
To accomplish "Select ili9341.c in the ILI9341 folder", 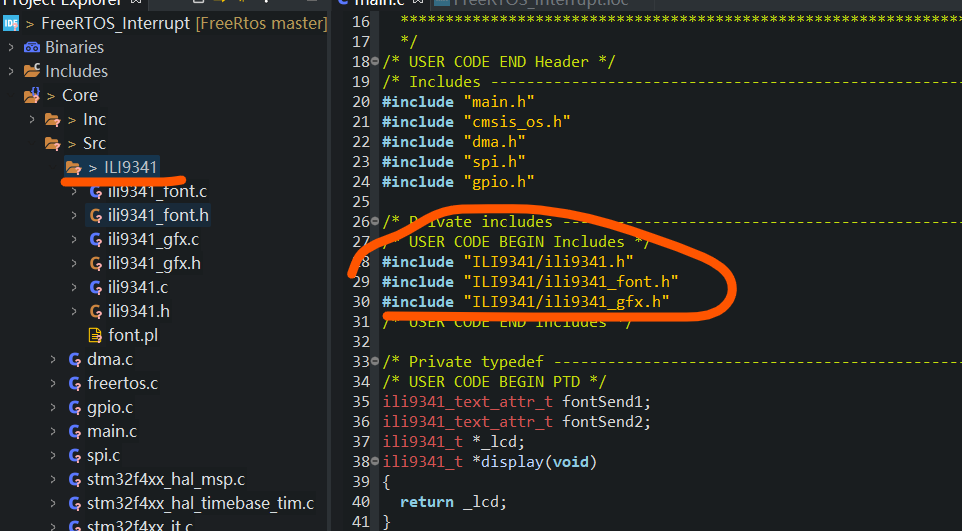I will point(138,287).
